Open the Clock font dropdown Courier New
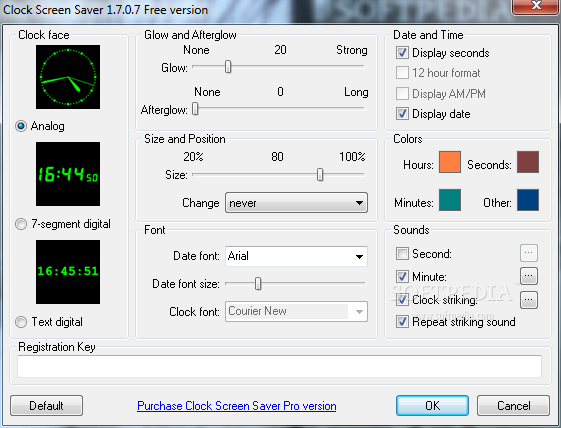Viewport: 561px width, 428px height. [296, 311]
